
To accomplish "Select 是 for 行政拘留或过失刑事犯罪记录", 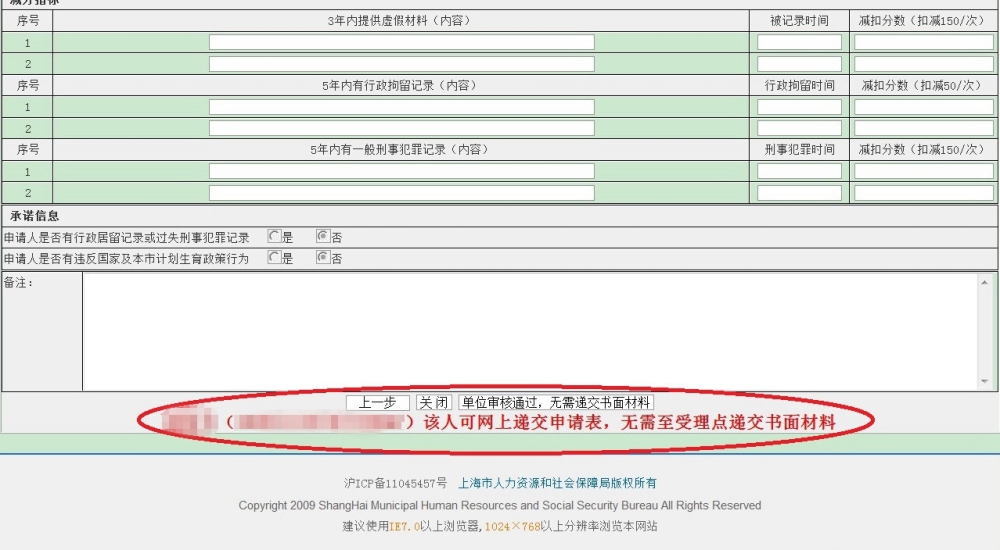I will coord(274,237).
